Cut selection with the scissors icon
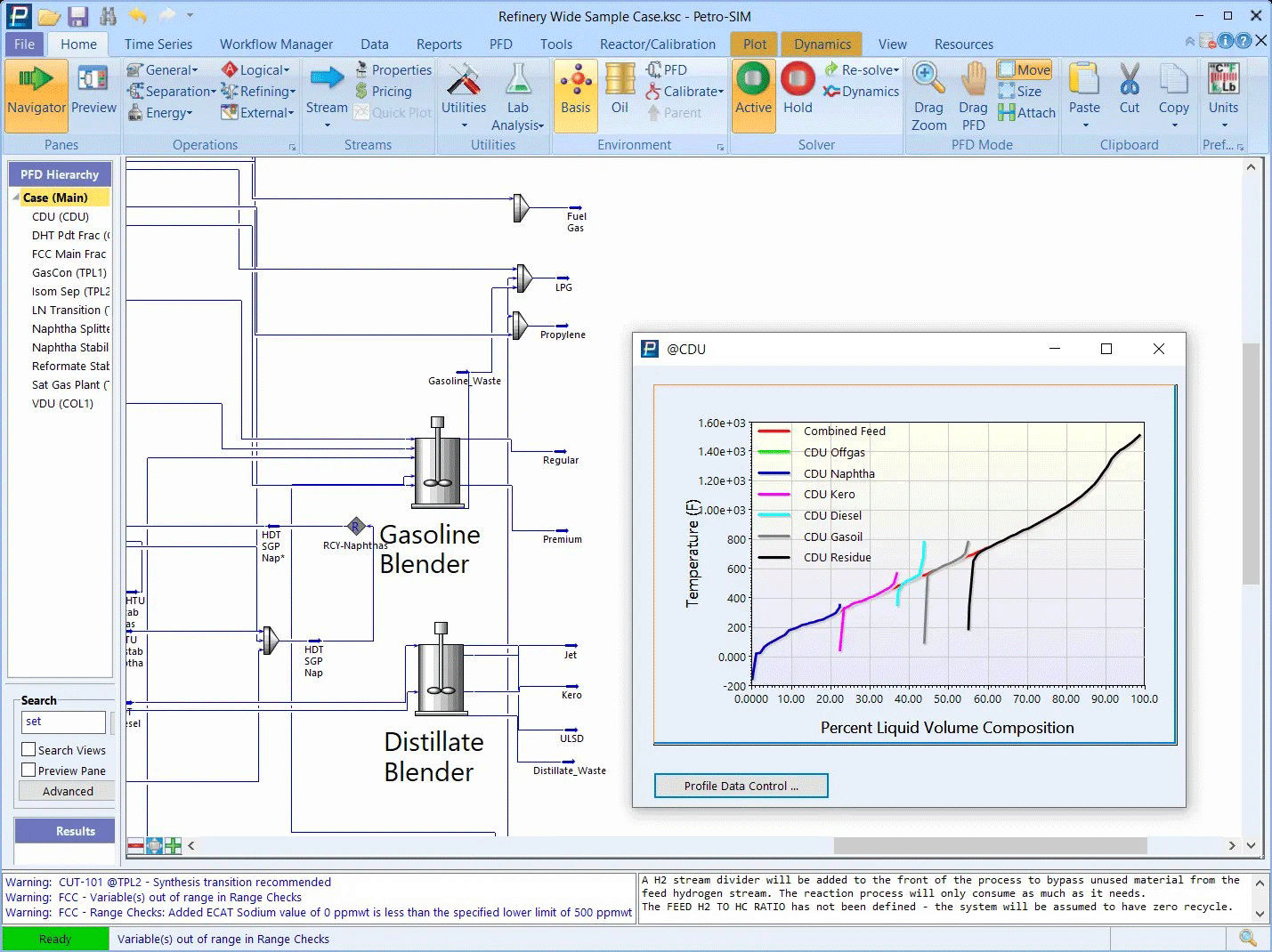Screen dimensions: 1272x952 pos(1129,89)
